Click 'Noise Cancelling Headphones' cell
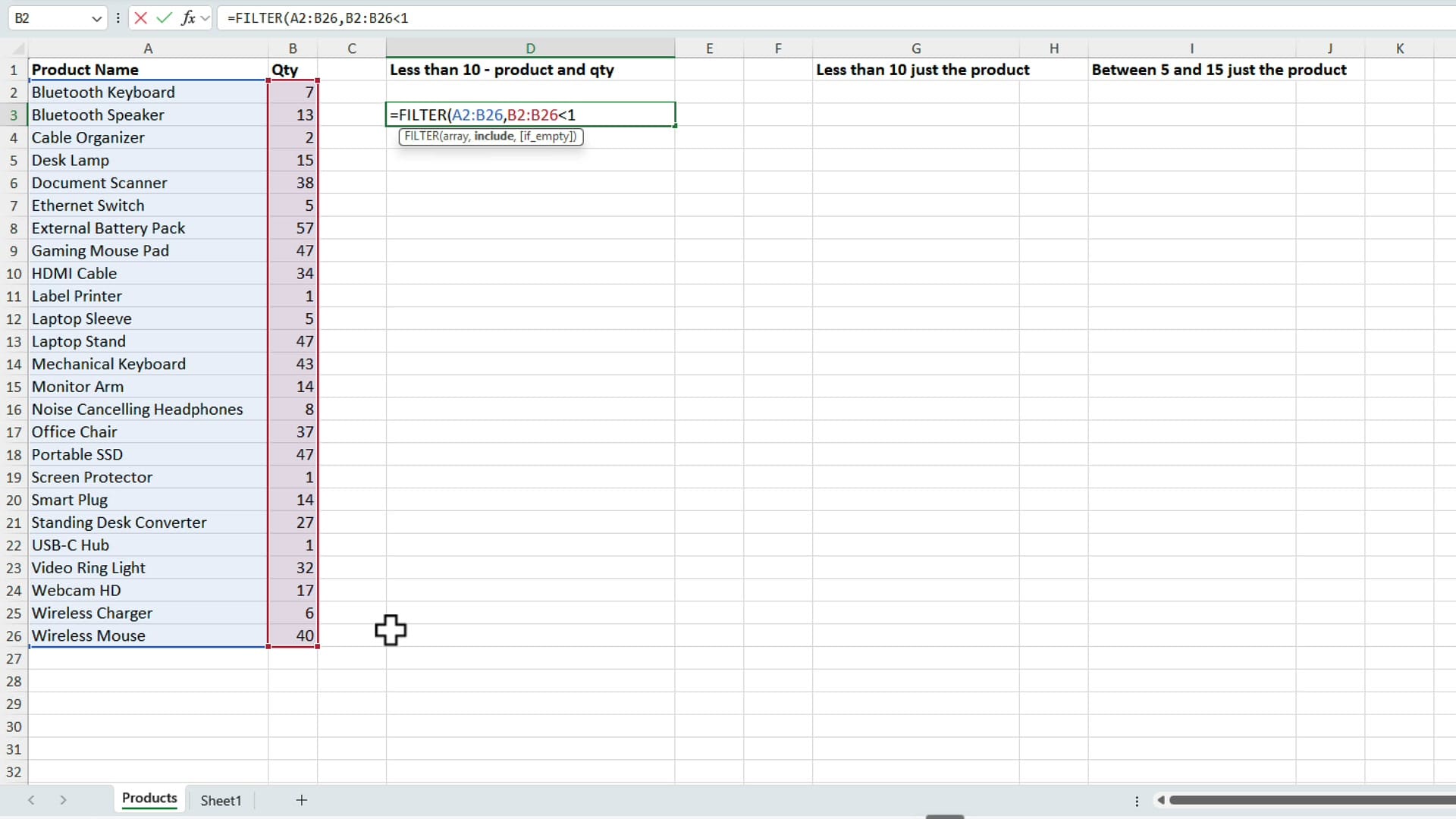Image resolution: width=1456 pixels, height=819 pixels. pyautogui.click(x=148, y=409)
